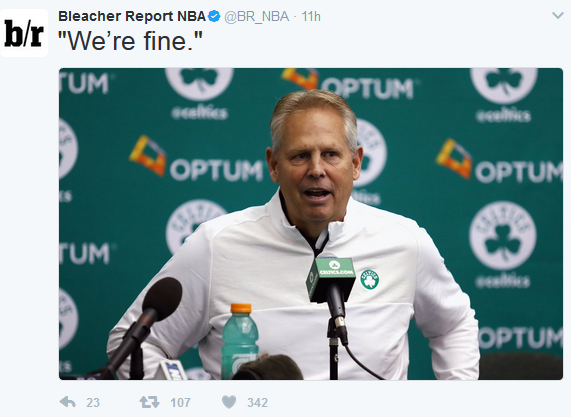Click the "We're fine." tweet text

130,41
